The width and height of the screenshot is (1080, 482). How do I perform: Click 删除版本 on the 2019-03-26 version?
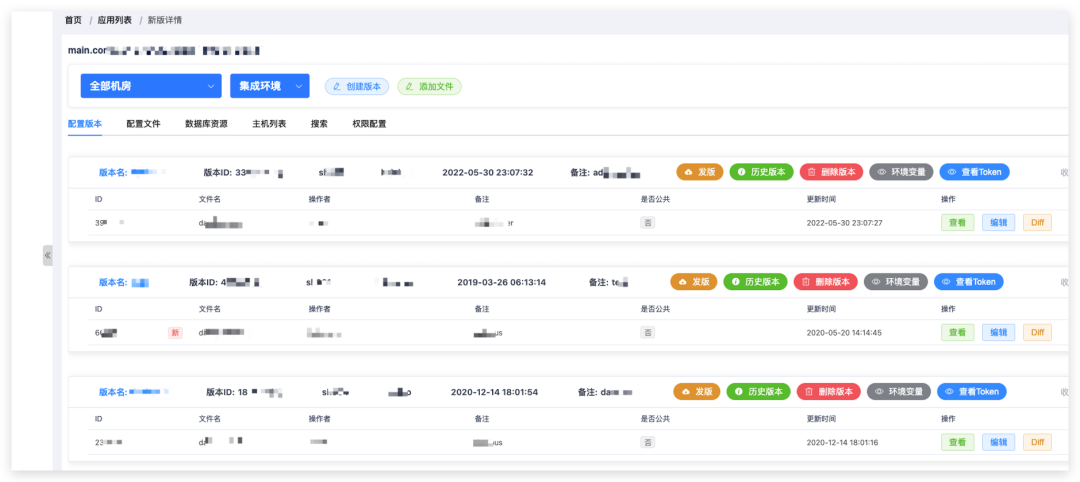coord(826,282)
